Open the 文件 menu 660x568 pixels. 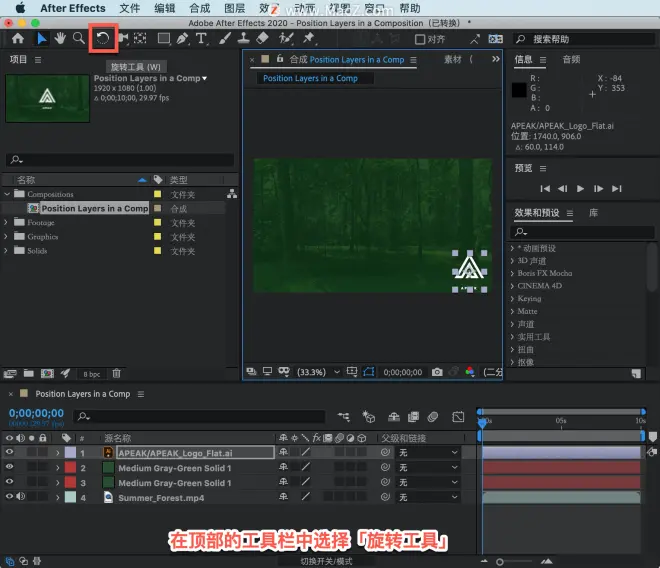click(x=130, y=8)
